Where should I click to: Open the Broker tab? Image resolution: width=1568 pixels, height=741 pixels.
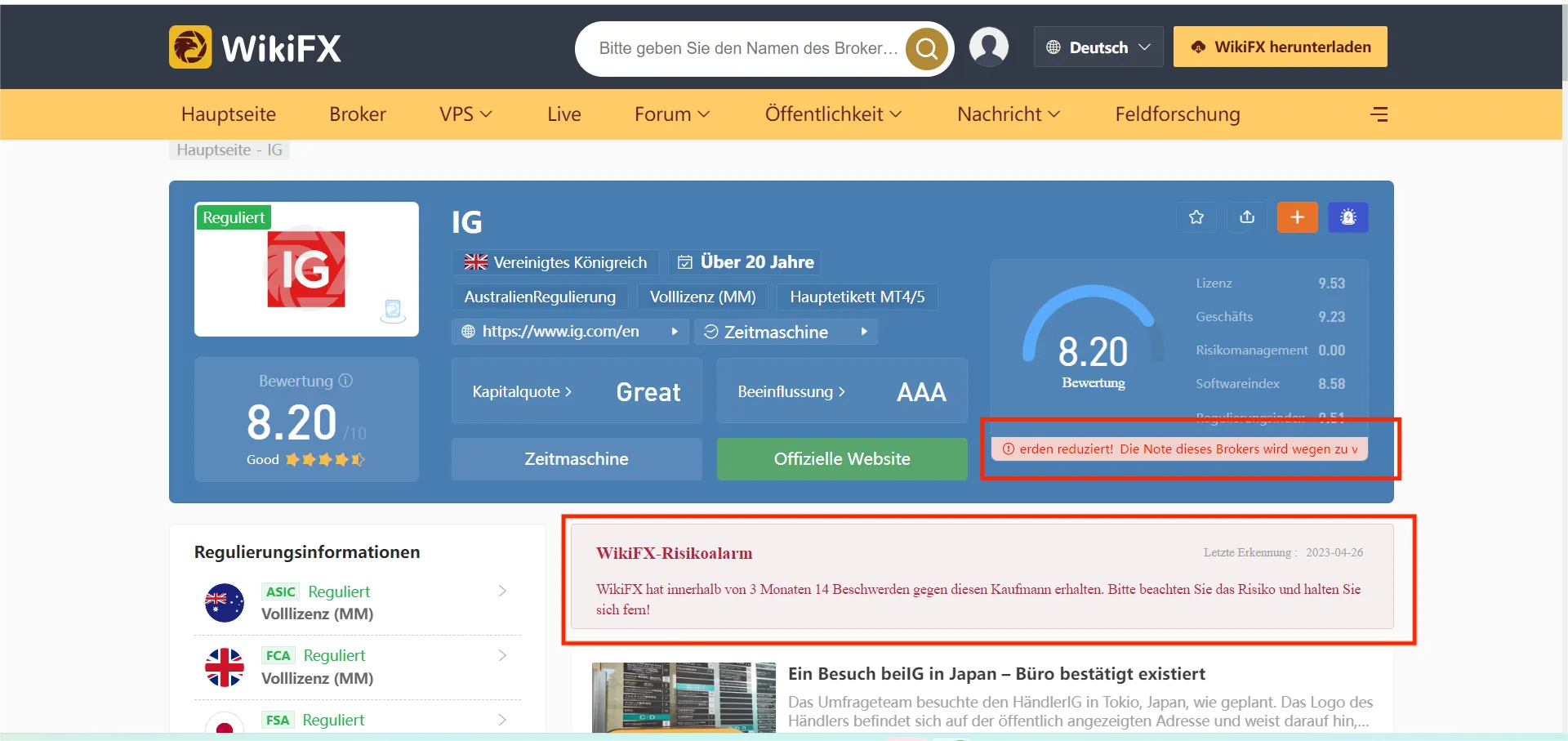pyautogui.click(x=358, y=114)
